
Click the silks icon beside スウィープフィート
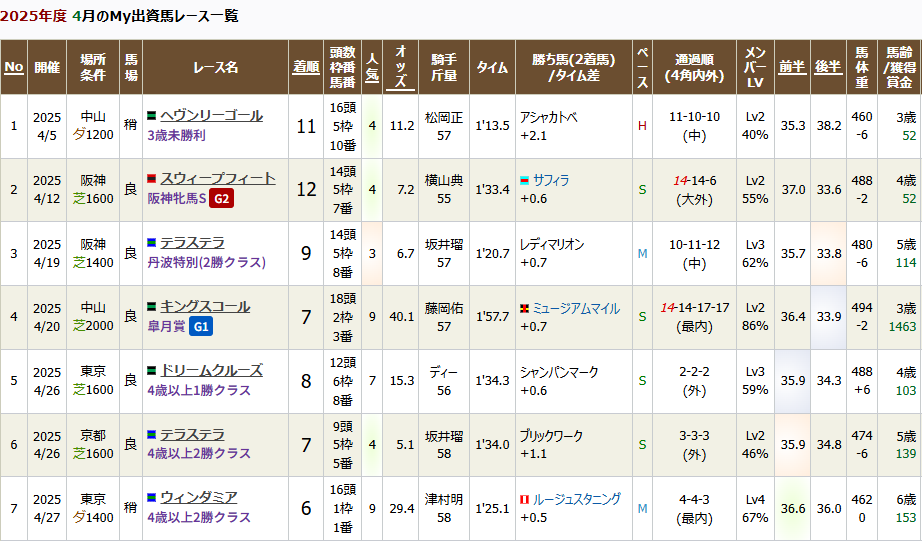[151, 180]
